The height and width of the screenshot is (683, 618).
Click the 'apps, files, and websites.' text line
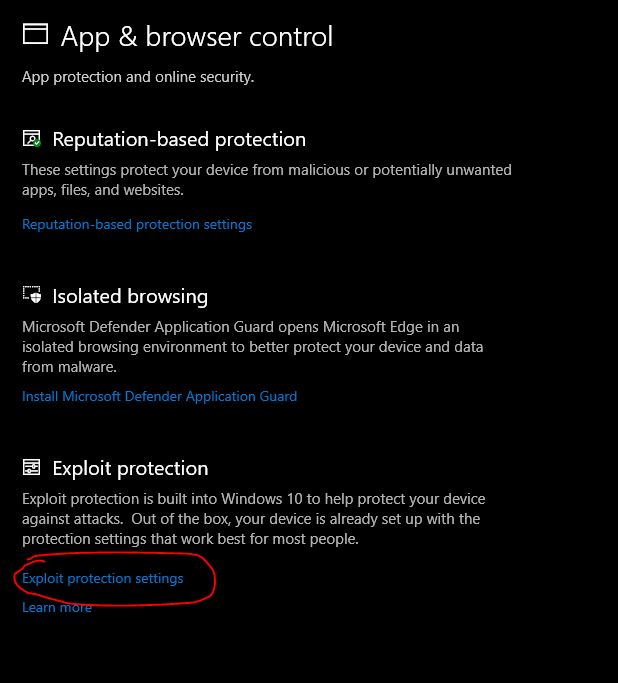pyautogui.click(x=102, y=190)
